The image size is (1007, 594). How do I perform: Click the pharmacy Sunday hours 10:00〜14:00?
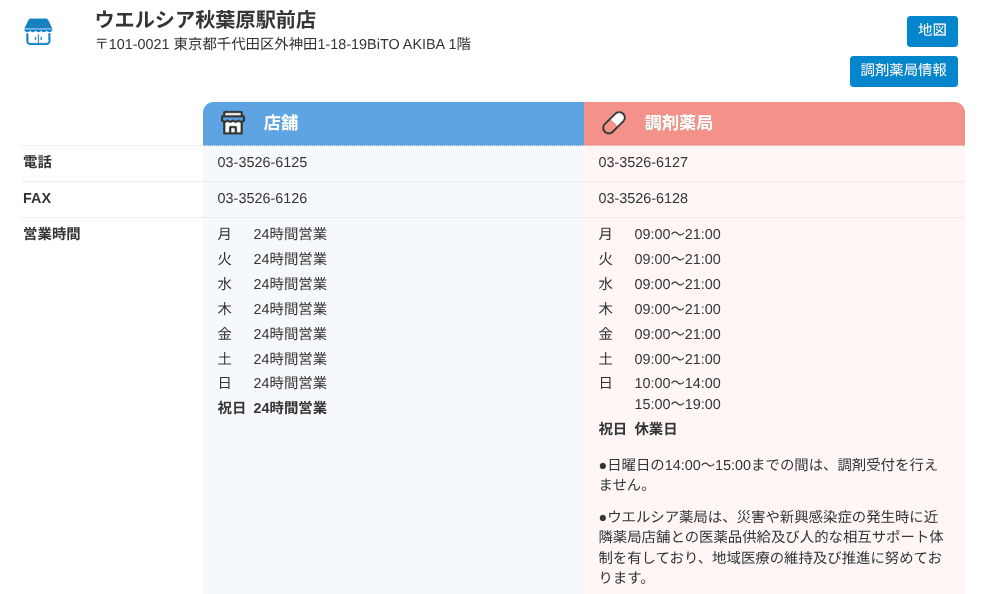tap(677, 383)
